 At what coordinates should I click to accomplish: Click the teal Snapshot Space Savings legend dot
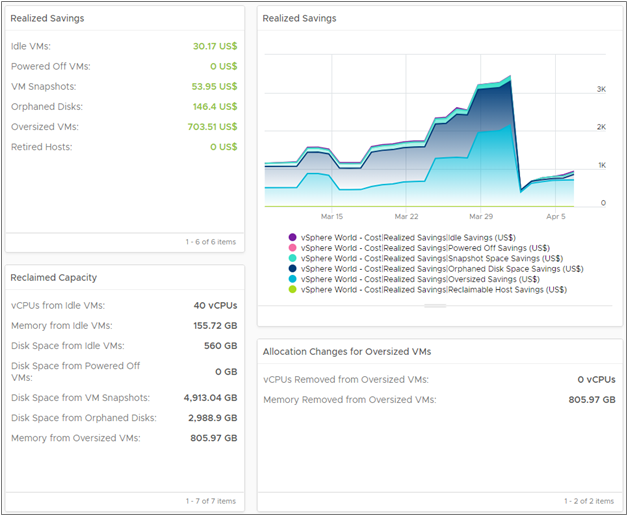pos(292,258)
